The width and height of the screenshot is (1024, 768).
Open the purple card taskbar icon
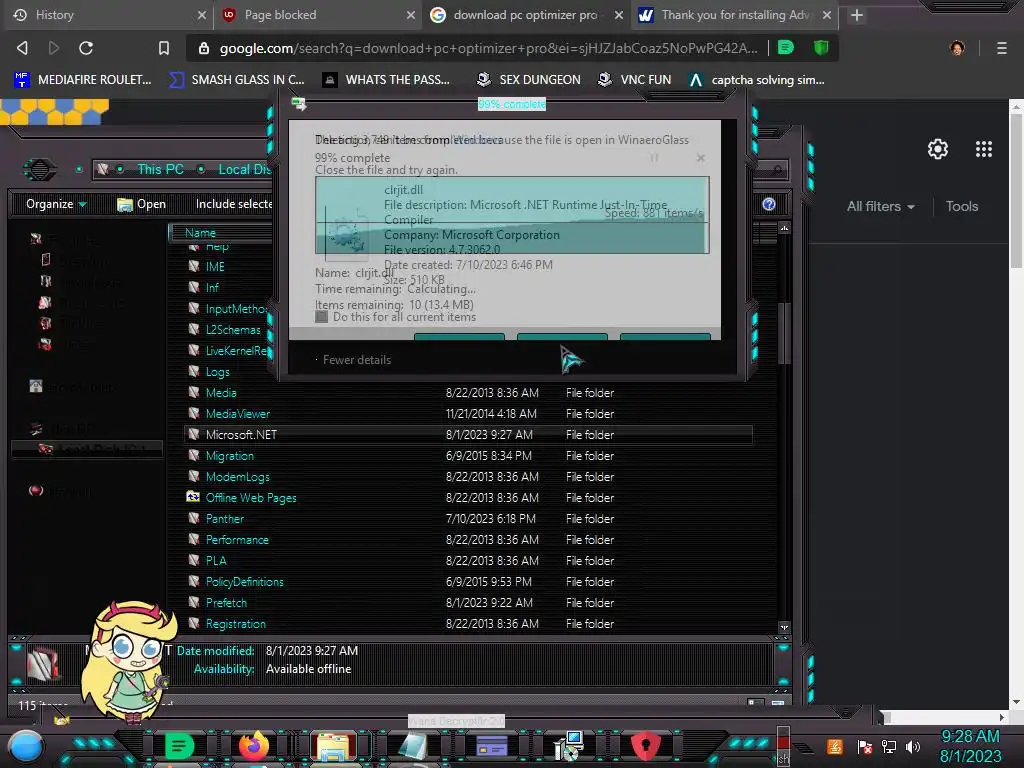(x=492, y=746)
